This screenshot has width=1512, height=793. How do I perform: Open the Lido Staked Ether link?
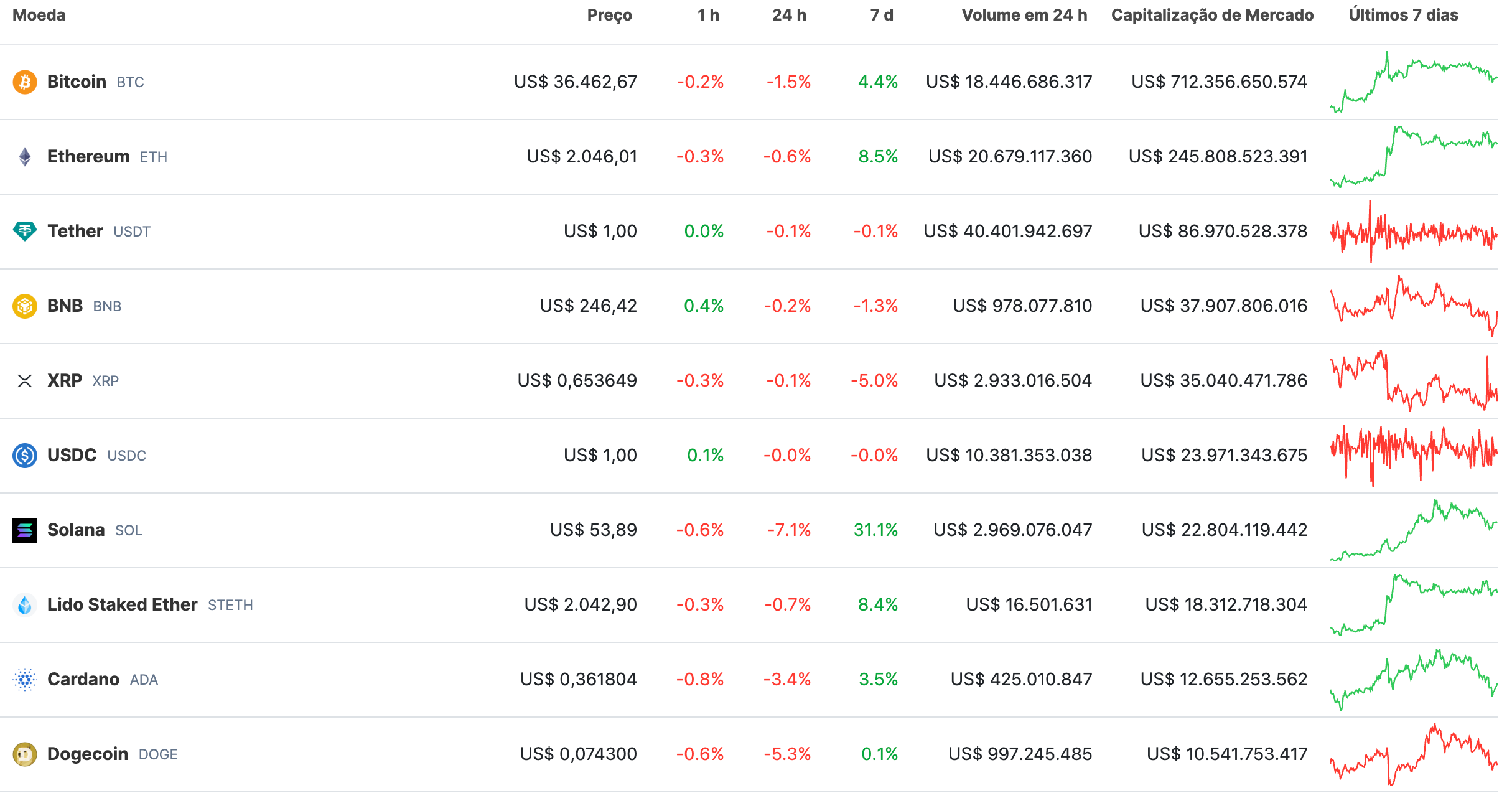point(123,605)
